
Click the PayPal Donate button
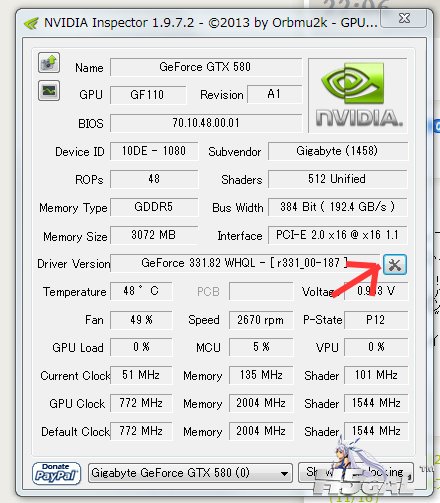pos(56,473)
